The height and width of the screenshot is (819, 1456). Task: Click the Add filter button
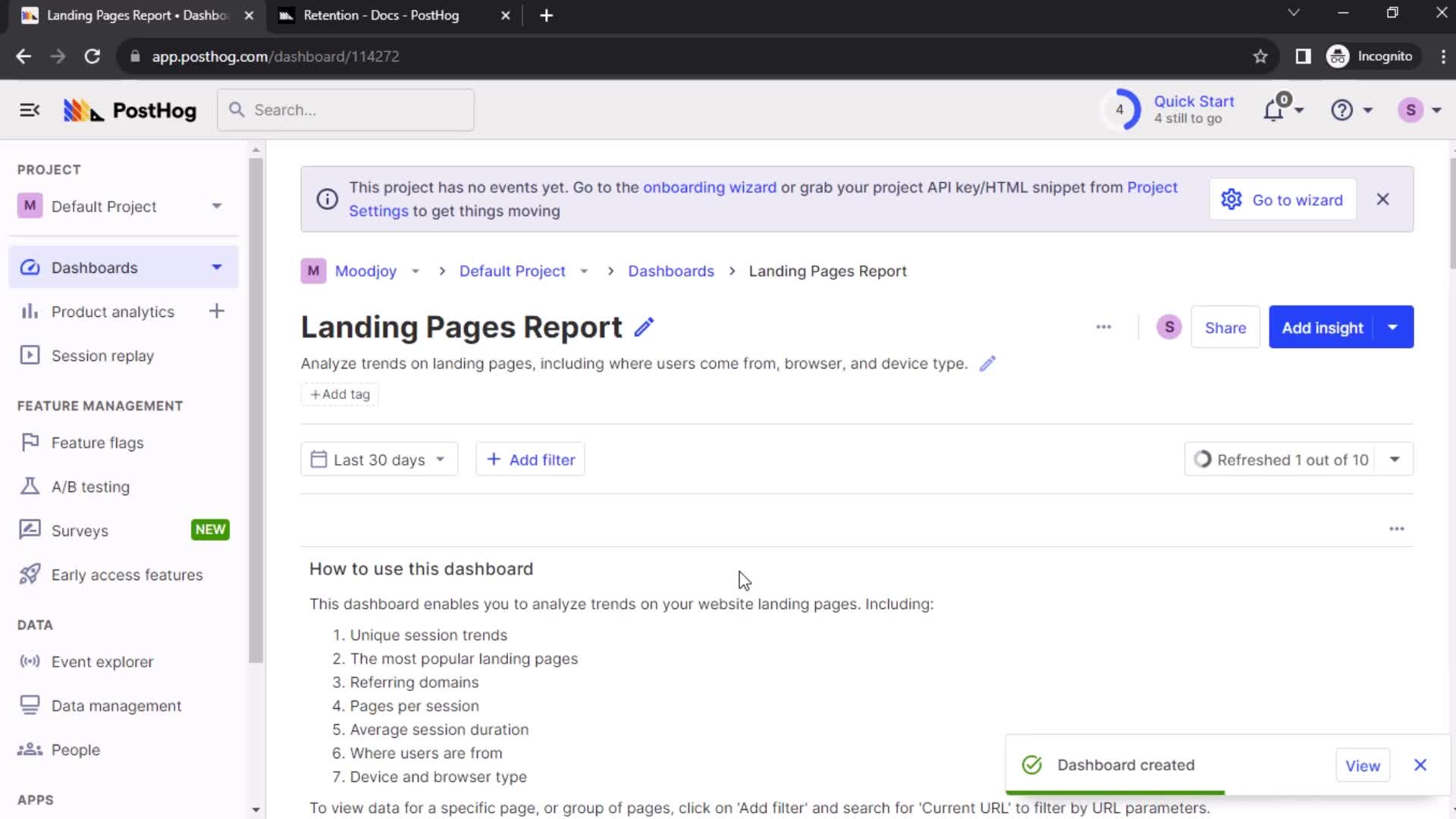(530, 459)
